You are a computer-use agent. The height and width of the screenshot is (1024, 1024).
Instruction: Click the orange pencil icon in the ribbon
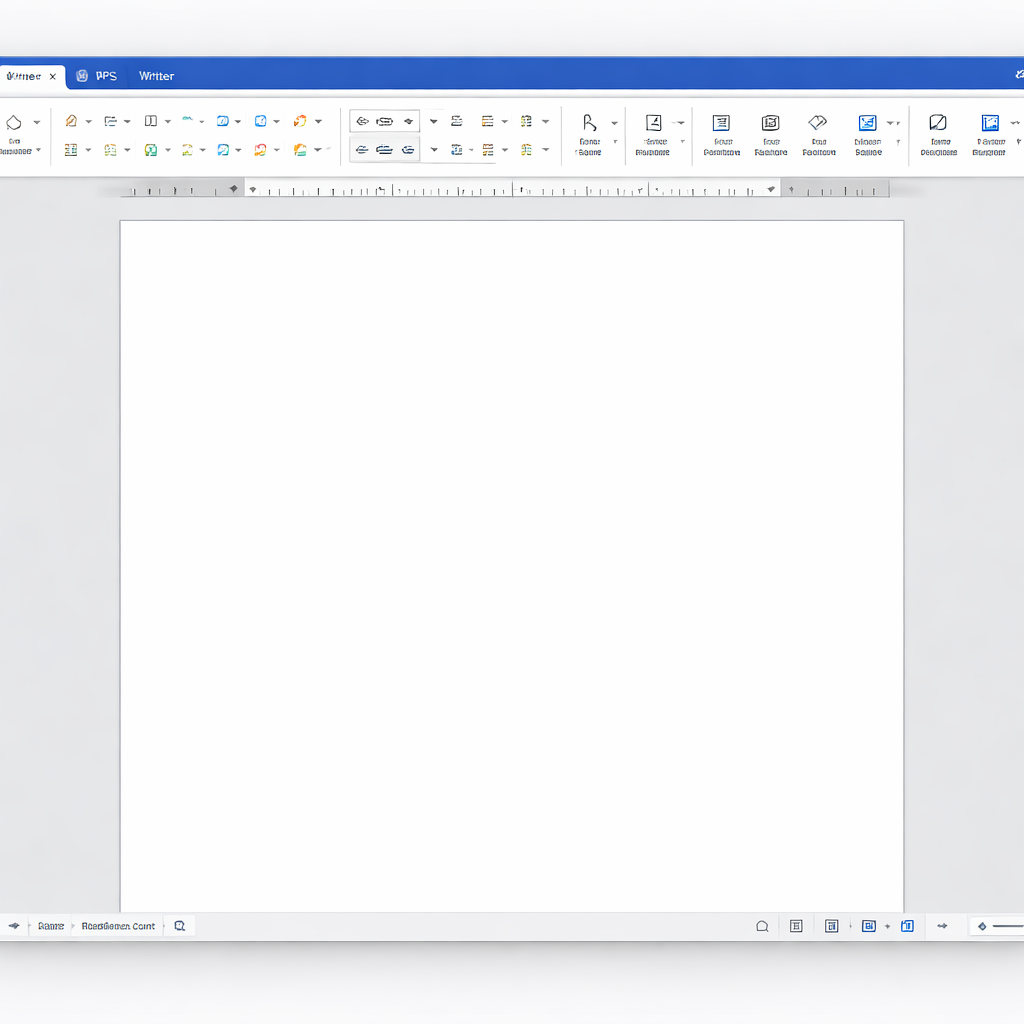[71, 121]
